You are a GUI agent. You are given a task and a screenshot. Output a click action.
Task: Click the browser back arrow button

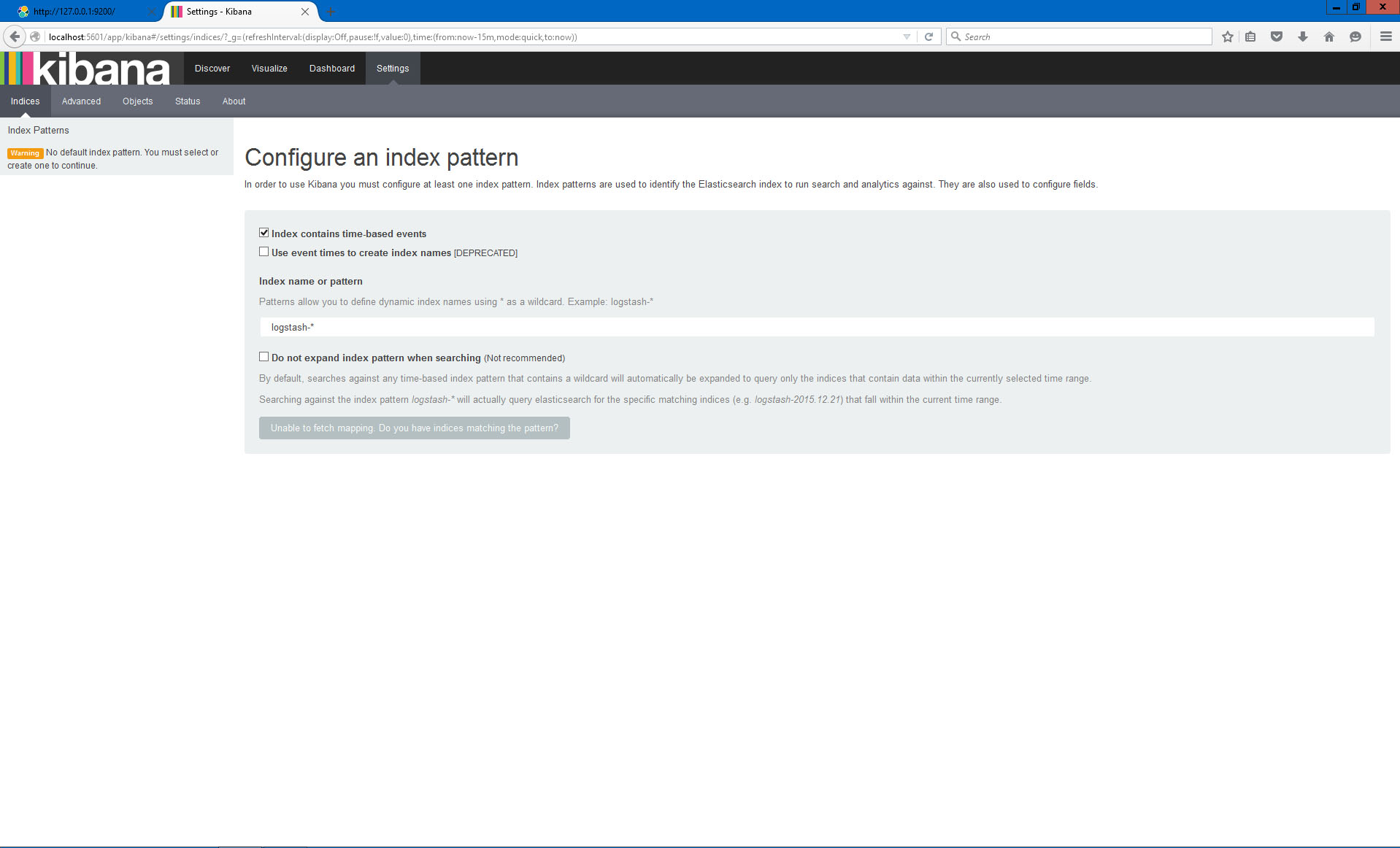pyautogui.click(x=15, y=36)
